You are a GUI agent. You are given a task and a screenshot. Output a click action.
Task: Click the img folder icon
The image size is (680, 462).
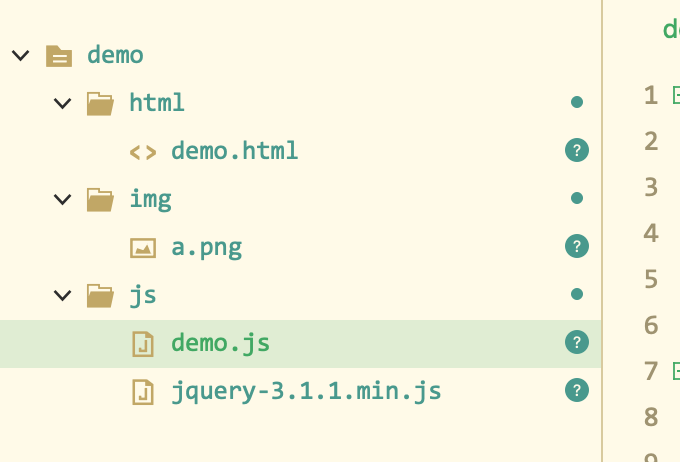pos(100,200)
